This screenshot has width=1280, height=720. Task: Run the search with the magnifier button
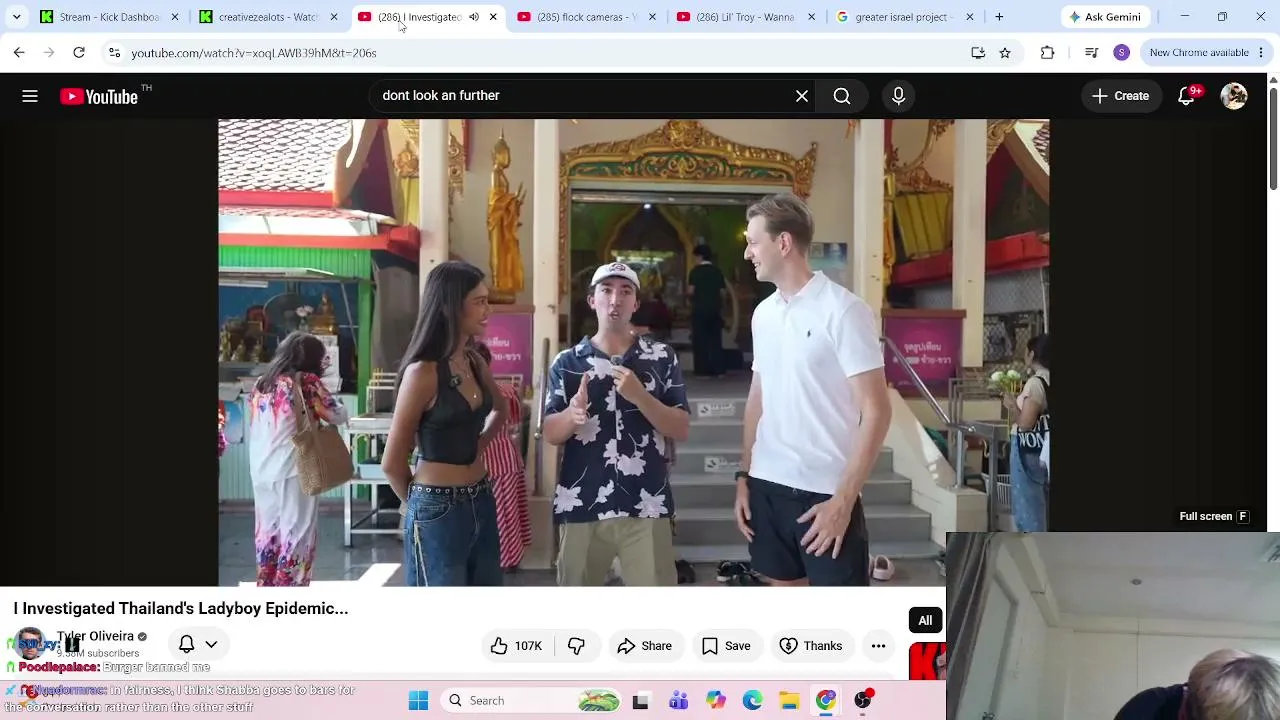(x=842, y=96)
